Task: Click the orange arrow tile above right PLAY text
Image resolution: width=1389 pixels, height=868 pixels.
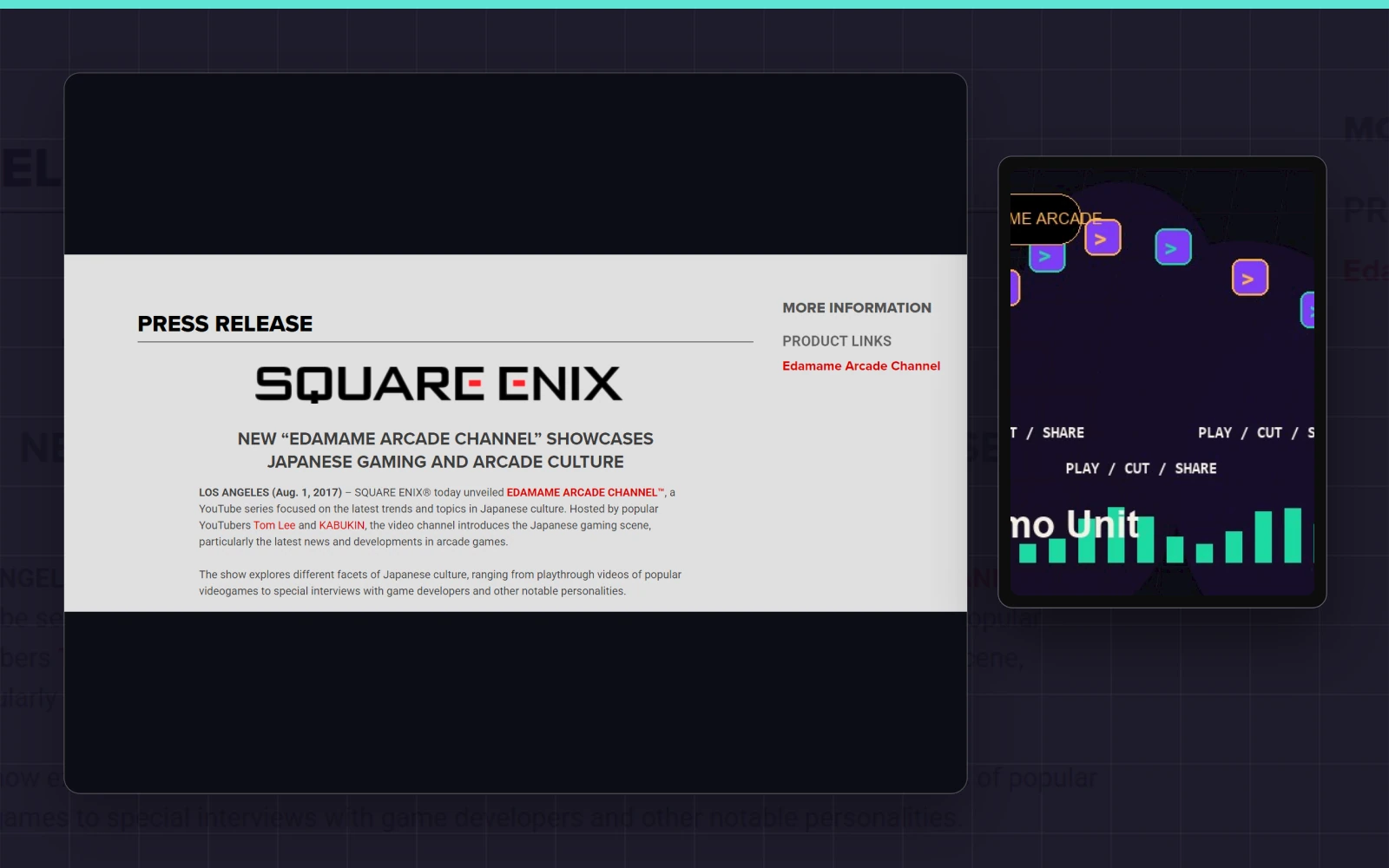Action: (1250, 278)
